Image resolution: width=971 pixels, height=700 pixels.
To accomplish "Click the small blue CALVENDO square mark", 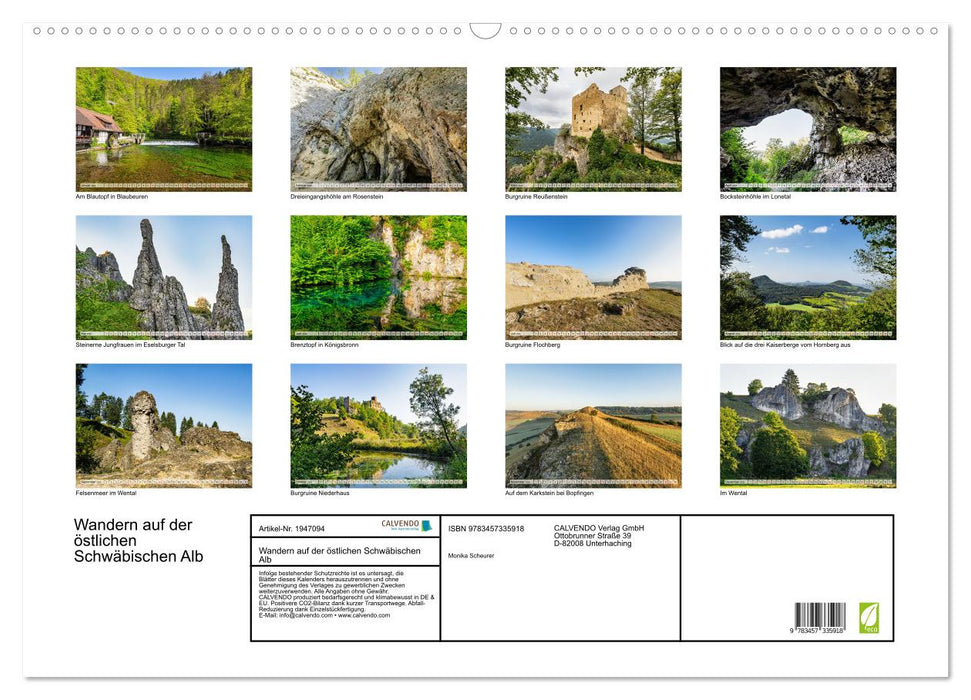I will click(x=427, y=525).
